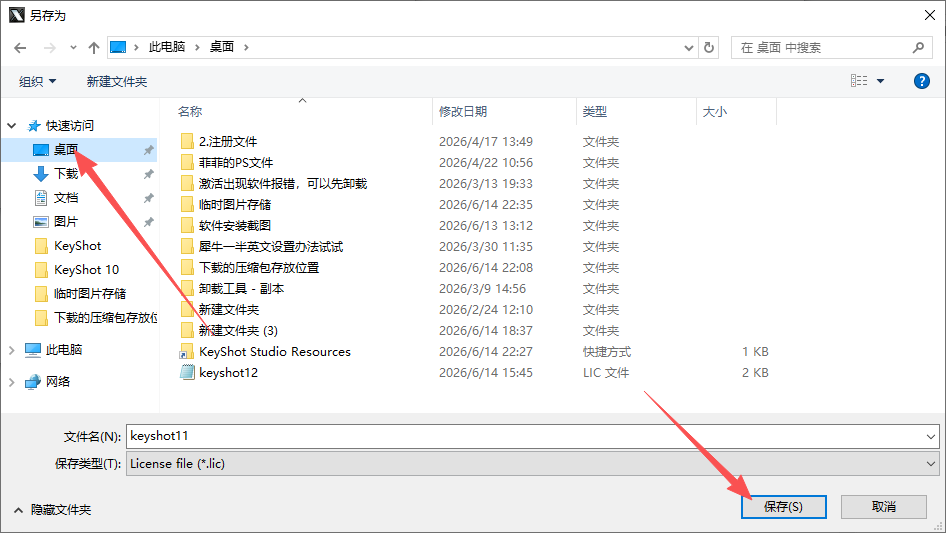Image resolution: width=946 pixels, height=533 pixels.
Task: Refresh the current folder view
Action: point(709,47)
